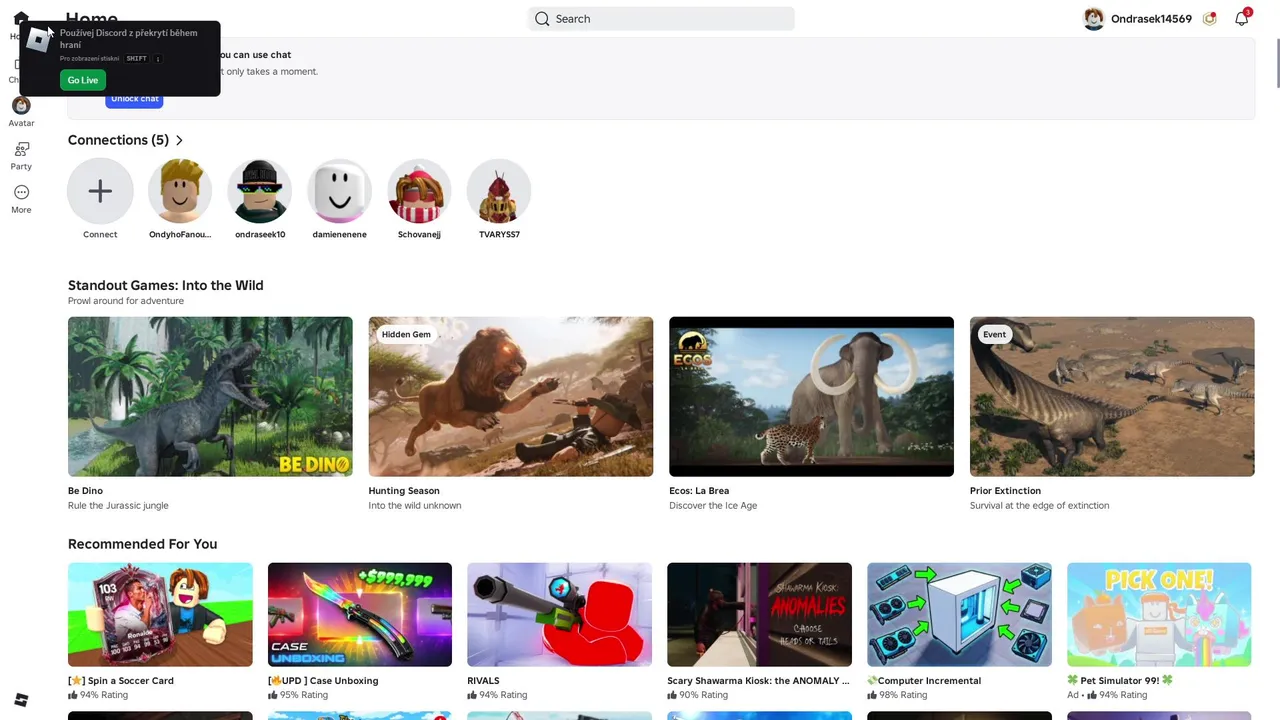Screen dimensions: 1280x720
Task: Click the TVARYSS7 name label
Action: click(499, 235)
